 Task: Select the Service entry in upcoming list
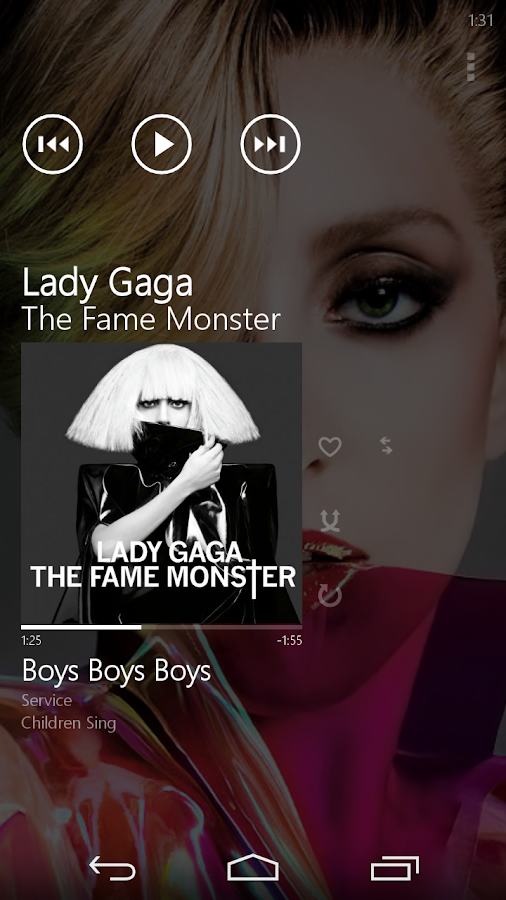[47, 700]
